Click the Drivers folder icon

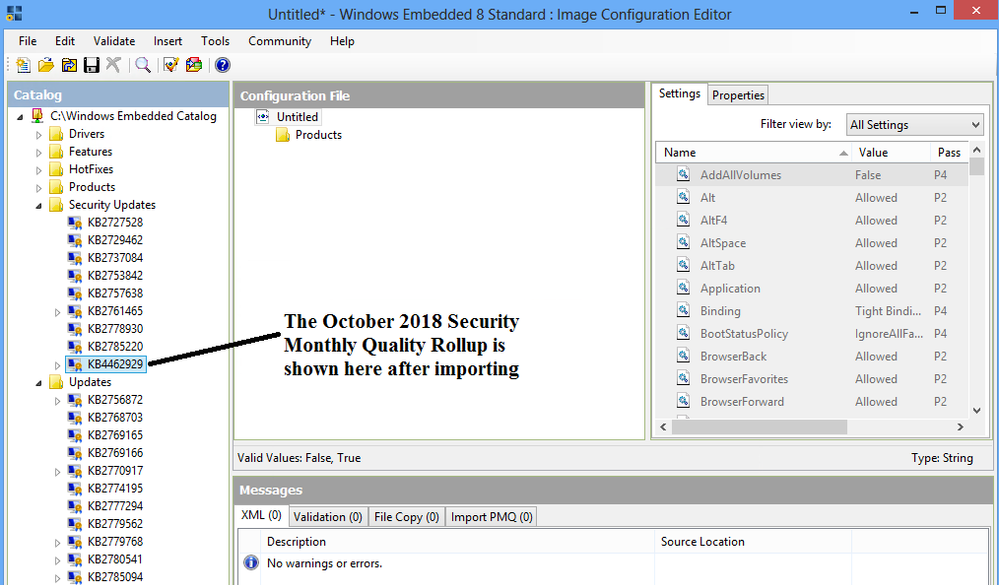57,134
